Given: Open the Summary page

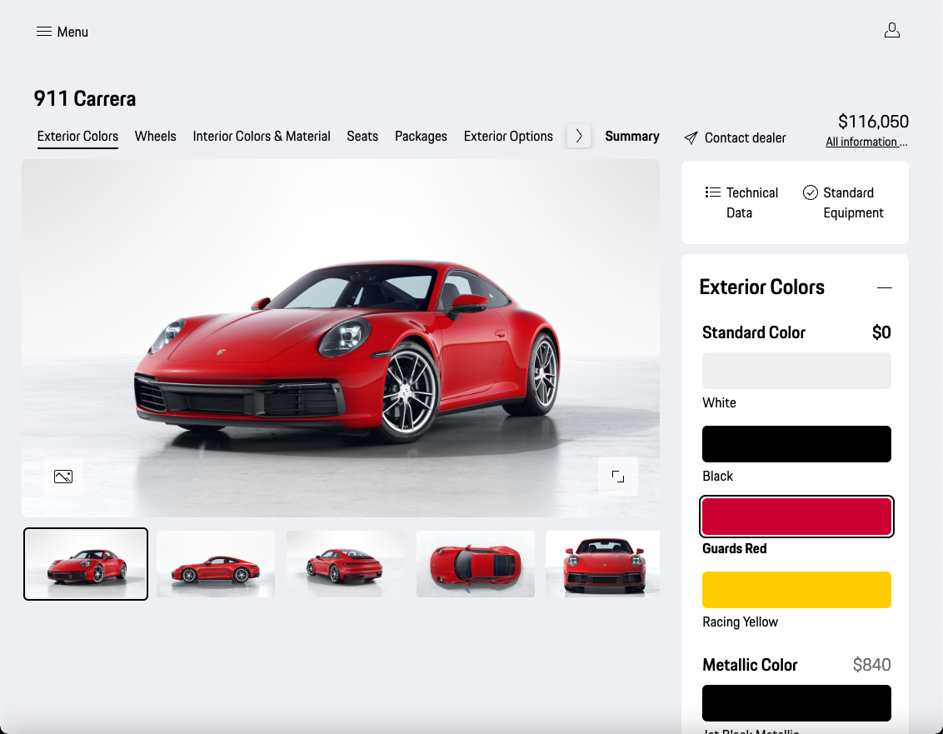Looking at the screenshot, I should pos(631,136).
